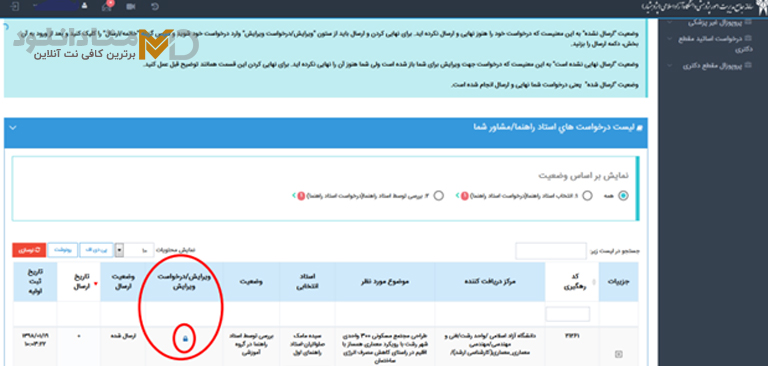Click the وضعیت ارسال column header
768x366 pixels.
tap(122, 282)
